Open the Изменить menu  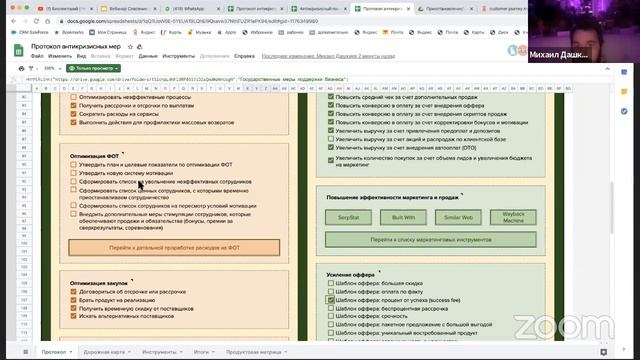coord(60,56)
